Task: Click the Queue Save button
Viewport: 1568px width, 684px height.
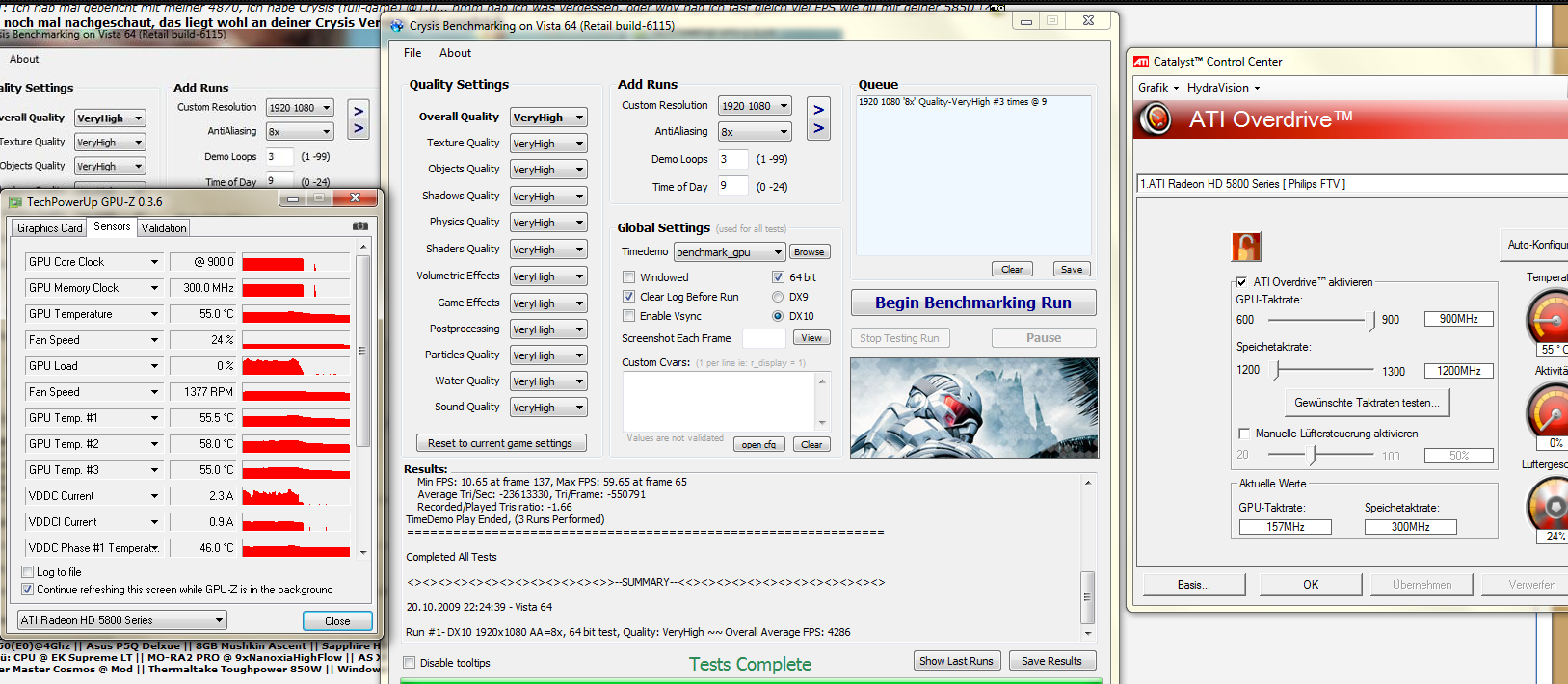Action: pos(1072,270)
